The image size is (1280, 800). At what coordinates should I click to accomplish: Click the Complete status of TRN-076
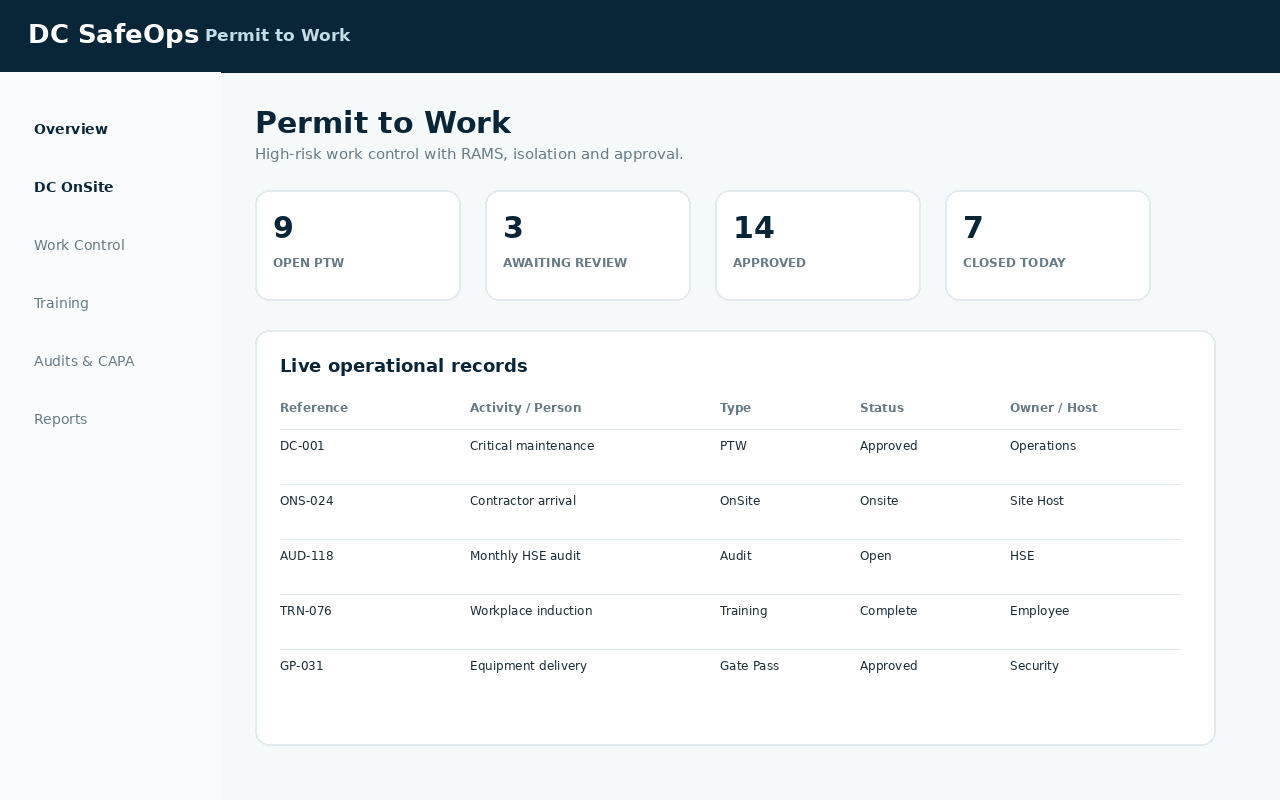888,611
